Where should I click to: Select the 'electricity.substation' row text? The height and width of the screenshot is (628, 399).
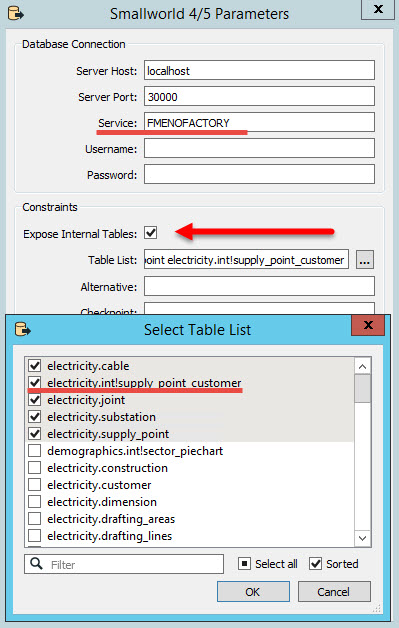[101, 417]
